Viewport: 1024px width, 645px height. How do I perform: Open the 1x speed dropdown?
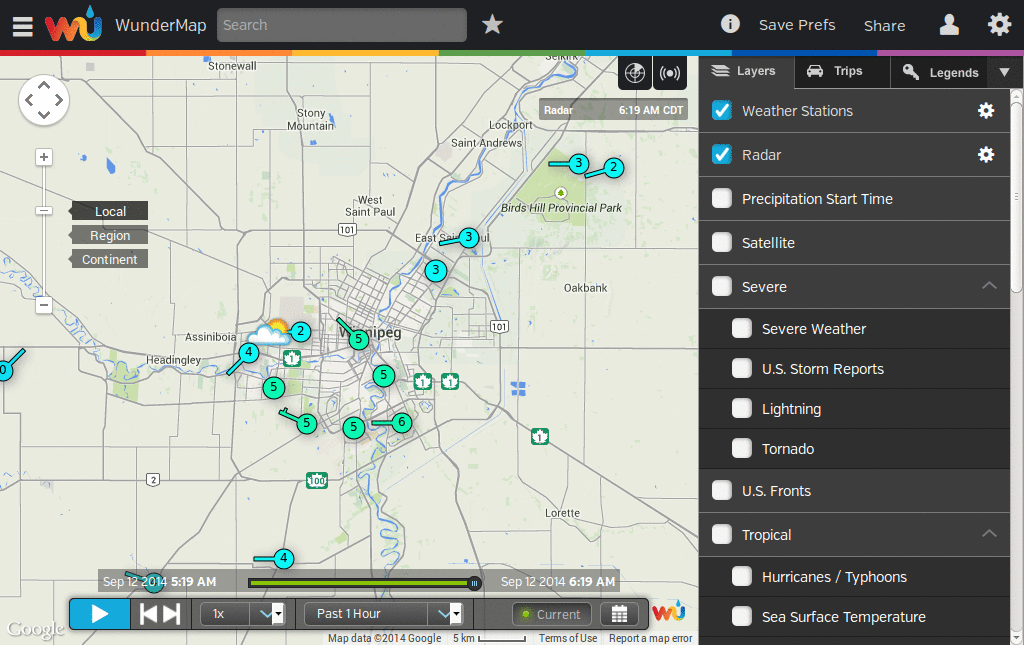[x=242, y=614]
